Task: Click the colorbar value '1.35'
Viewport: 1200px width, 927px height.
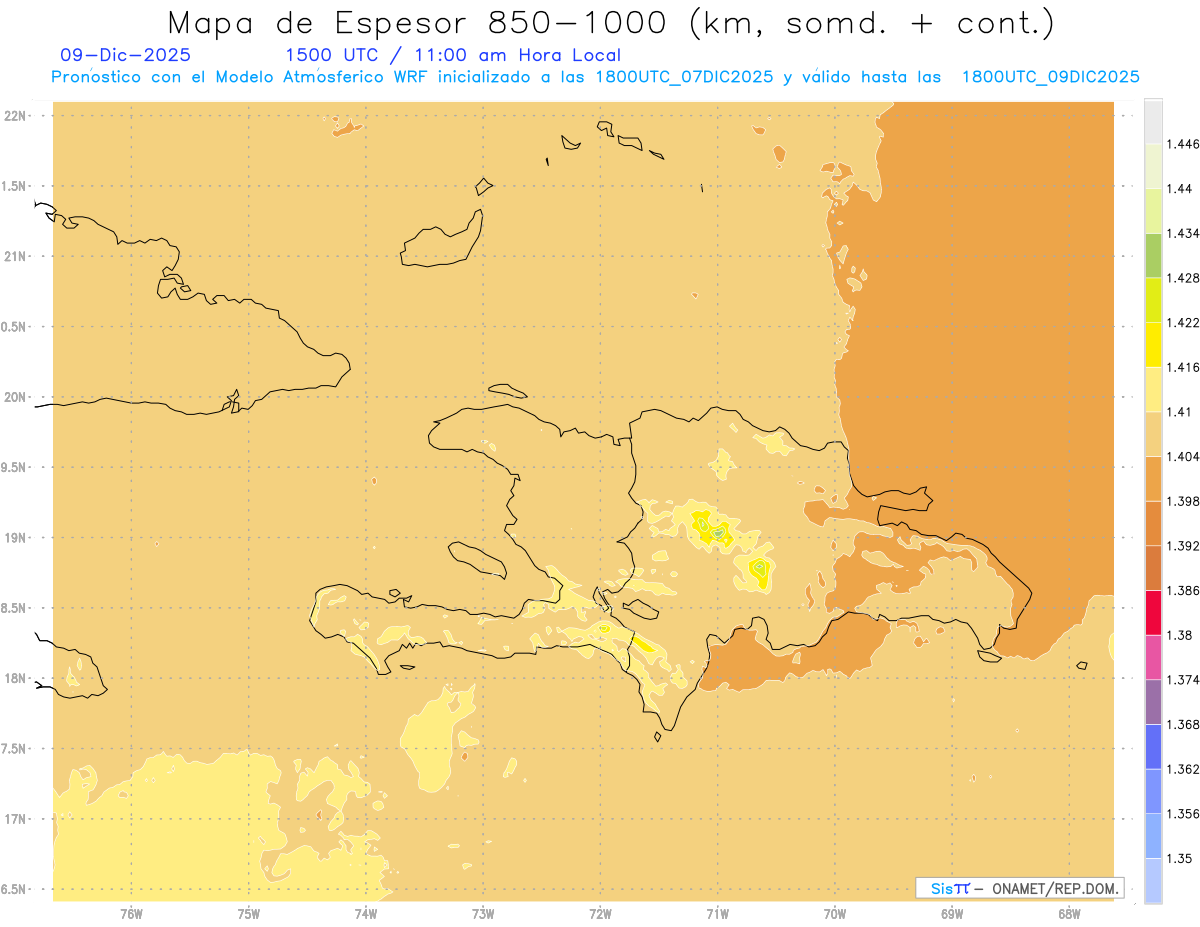Action: pos(1179,858)
